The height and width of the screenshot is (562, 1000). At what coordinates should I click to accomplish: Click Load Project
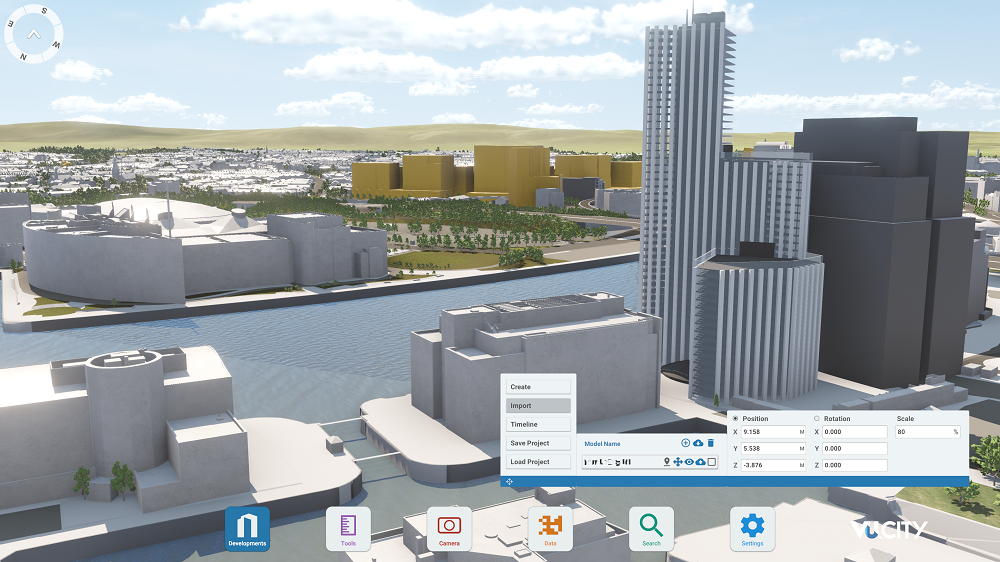point(538,461)
